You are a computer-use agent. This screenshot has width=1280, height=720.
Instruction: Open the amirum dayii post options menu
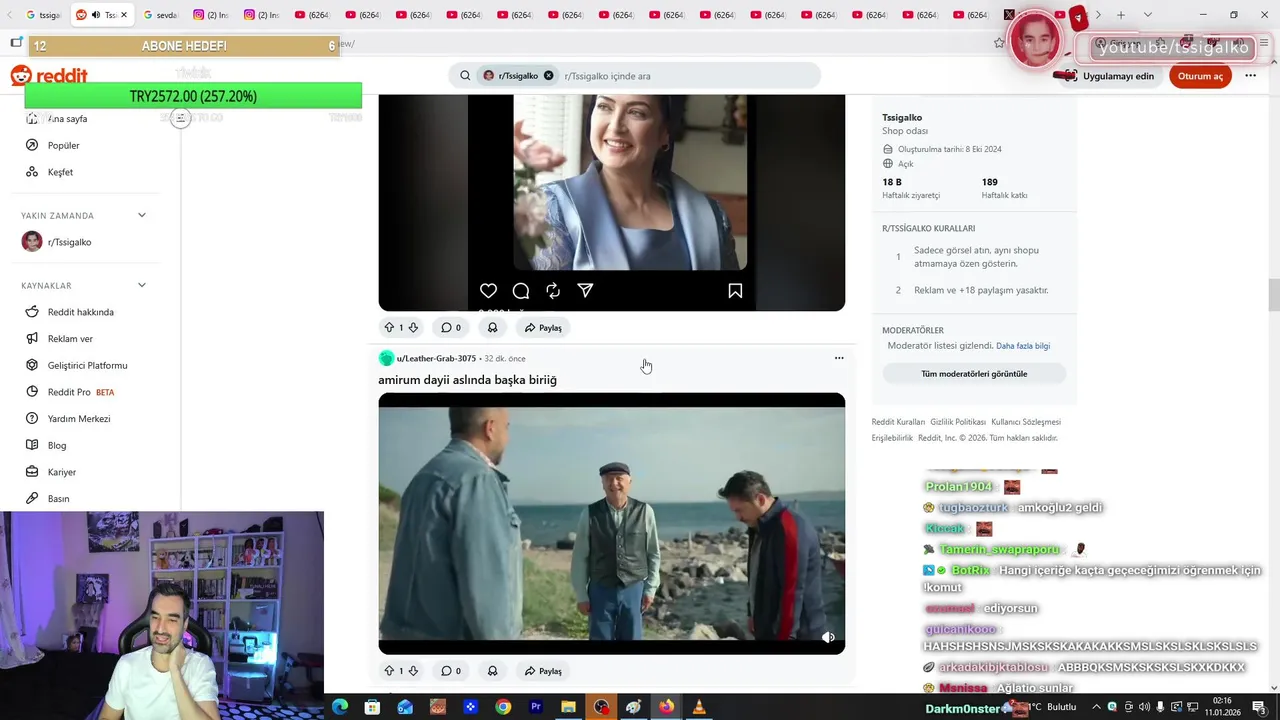click(839, 358)
